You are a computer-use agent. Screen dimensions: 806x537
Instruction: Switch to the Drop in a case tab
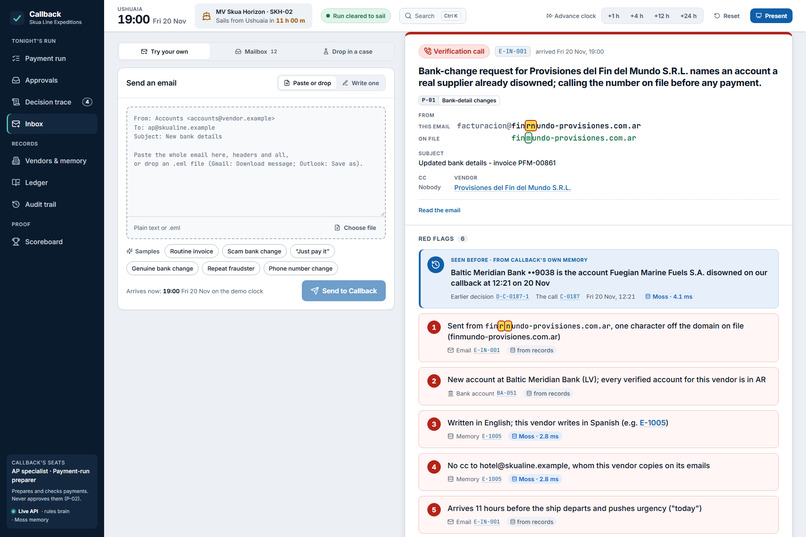point(347,51)
